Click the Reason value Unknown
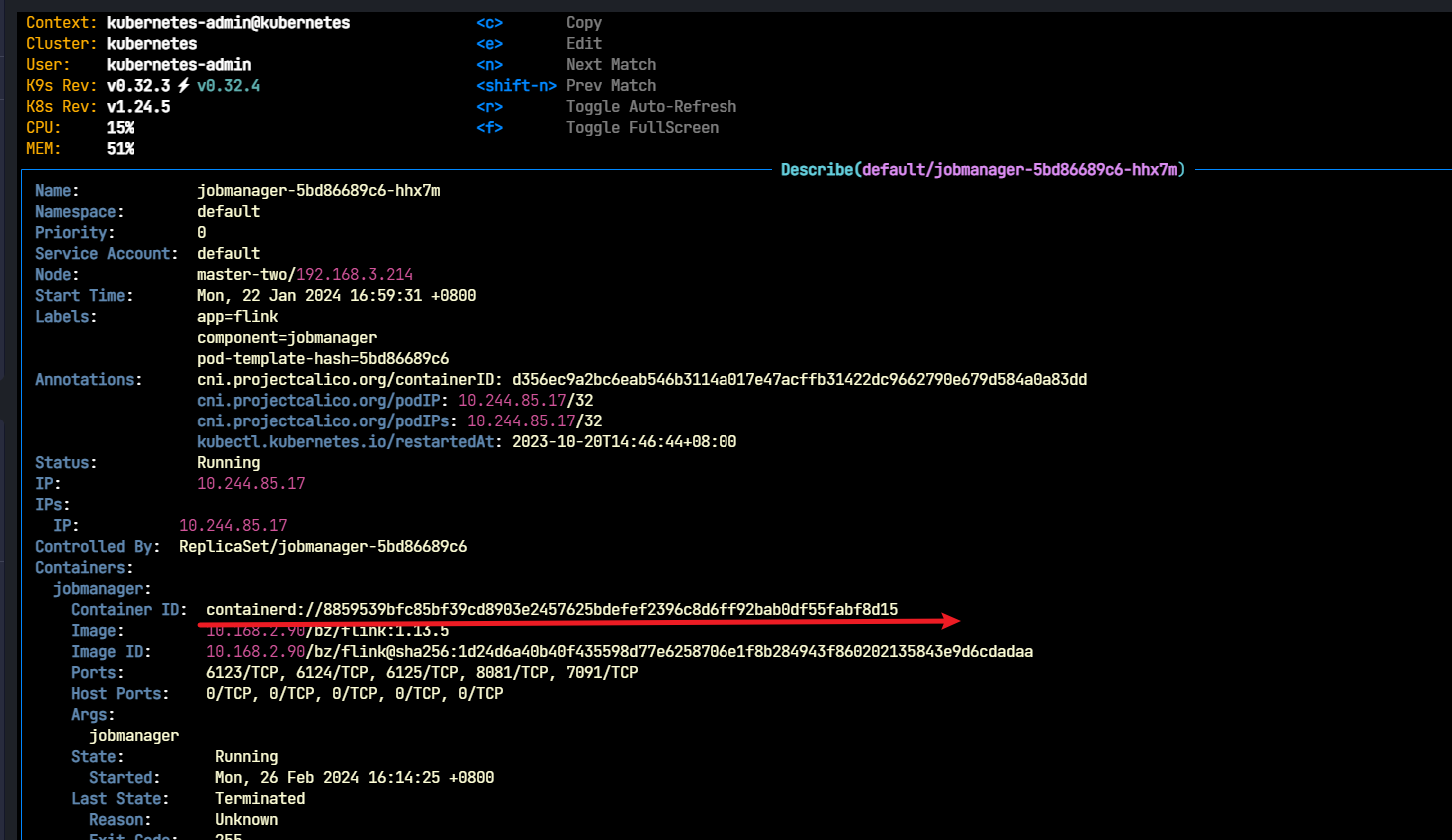Viewport: 1452px width, 840px height. [246, 819]
